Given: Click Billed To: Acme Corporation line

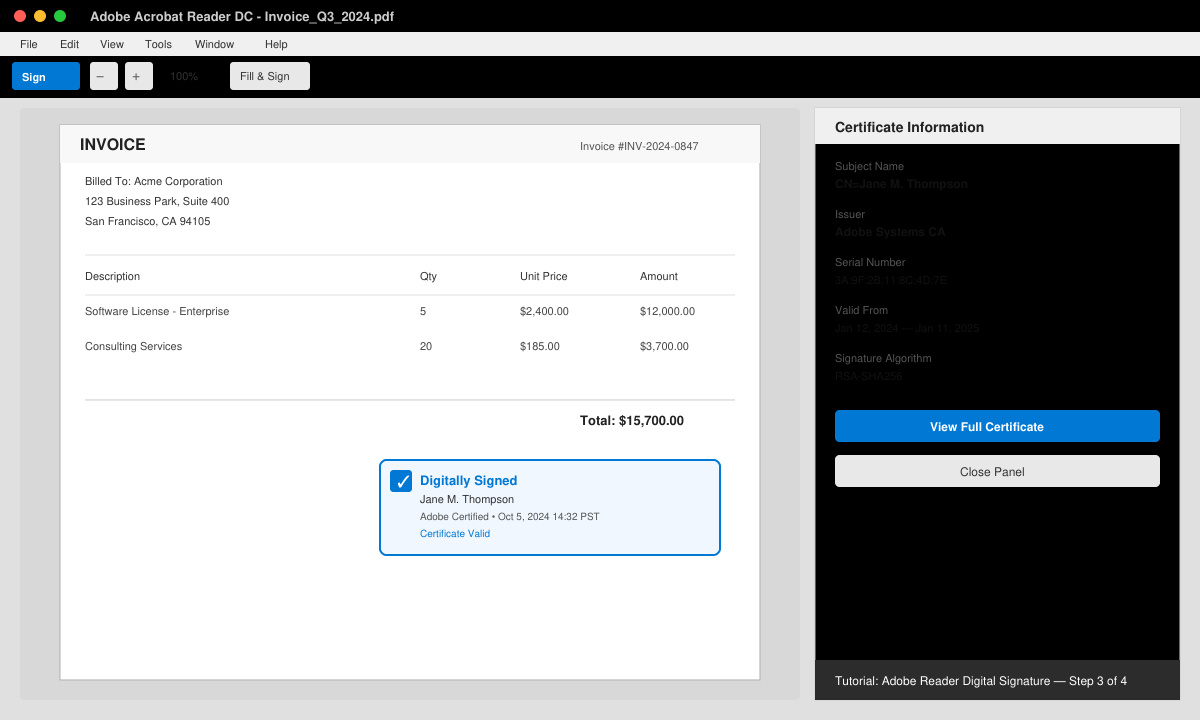Looking at the screenshot, I should (x=154, y=181).
